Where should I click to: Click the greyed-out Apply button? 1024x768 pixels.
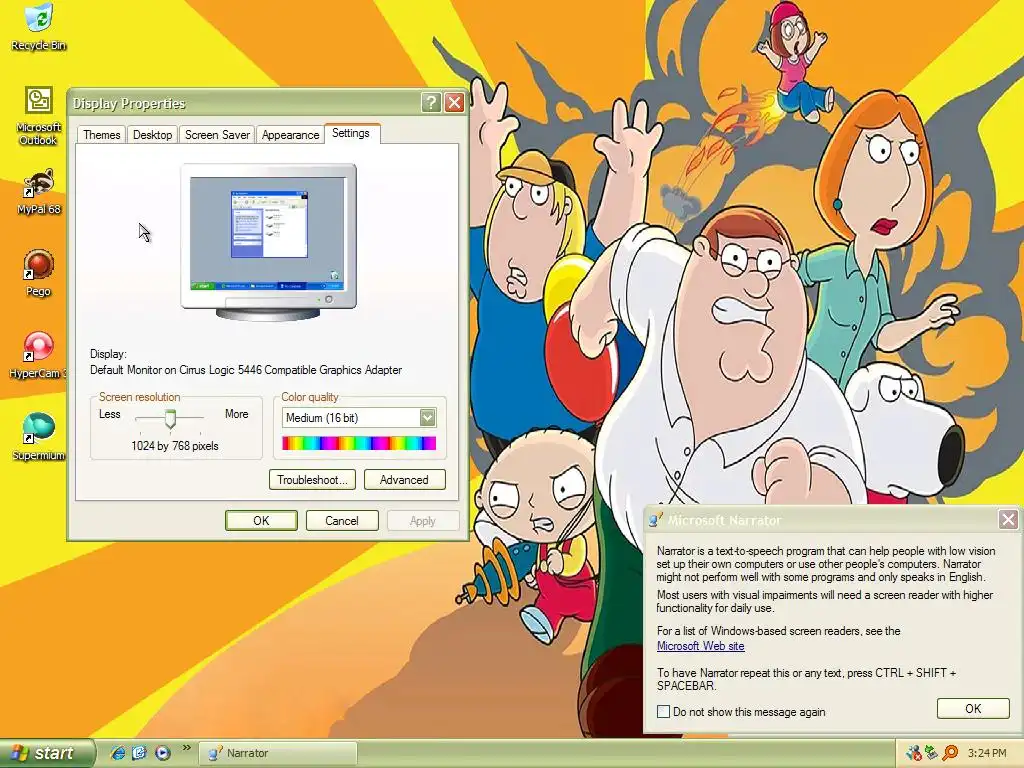423,520
